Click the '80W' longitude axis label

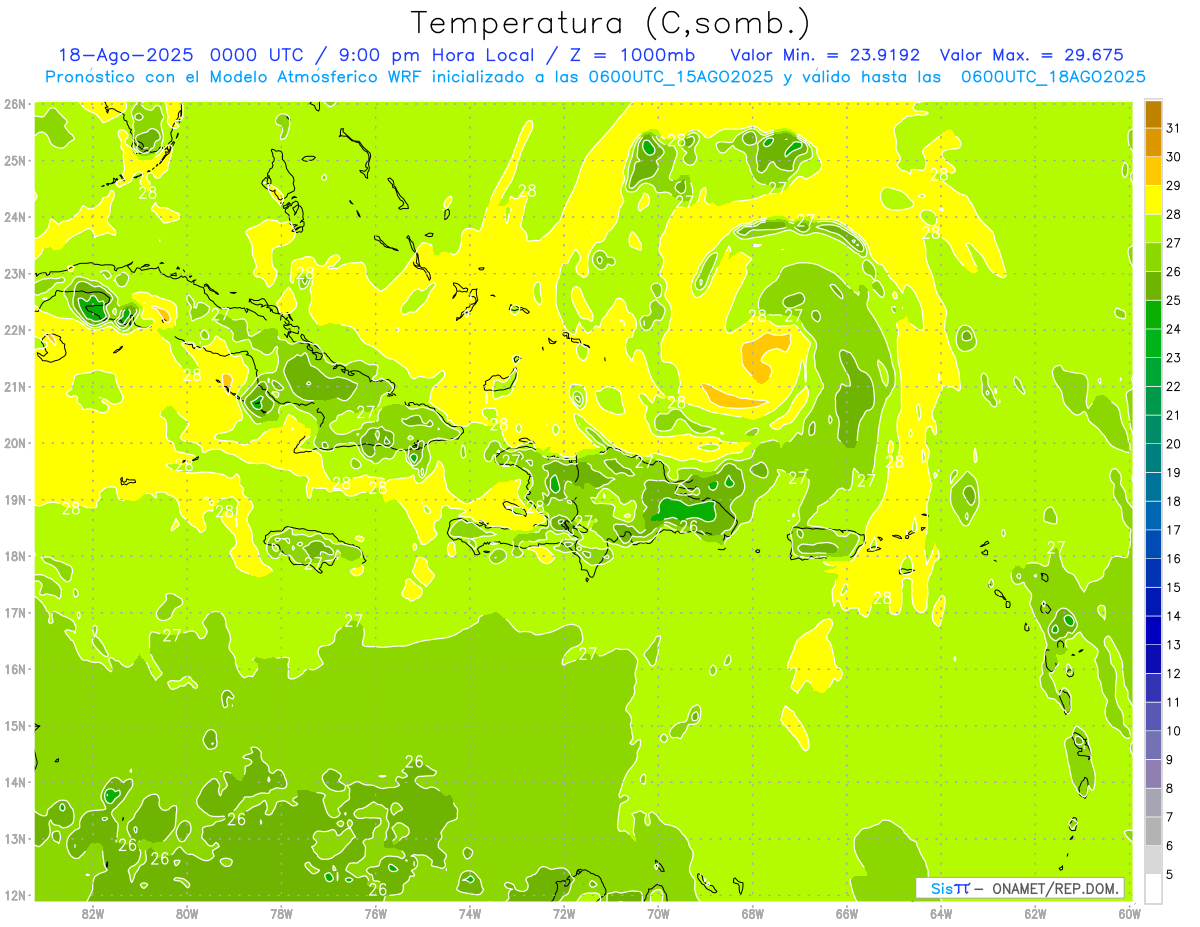(187, 913)
